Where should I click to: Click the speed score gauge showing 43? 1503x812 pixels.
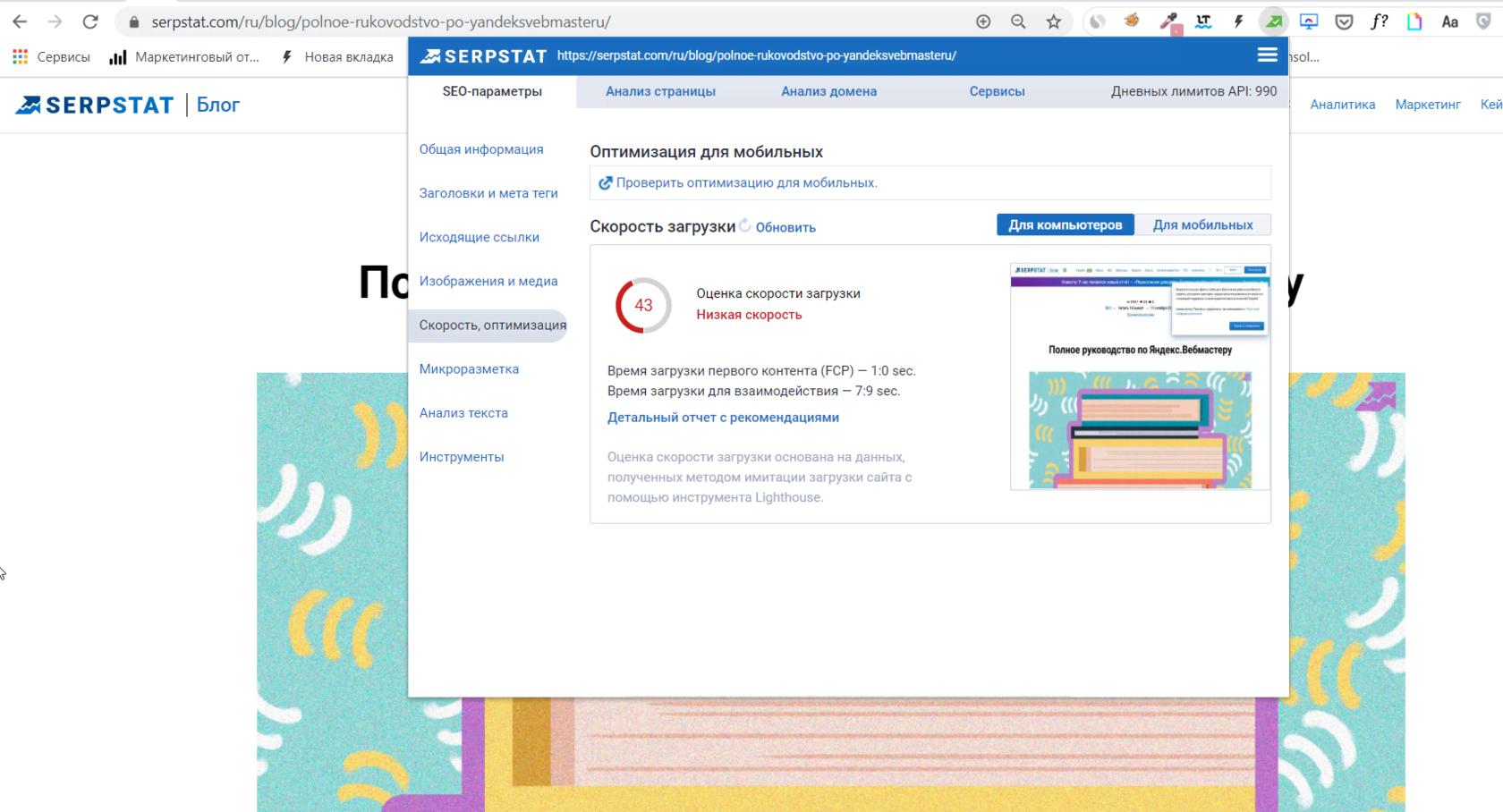643,305
